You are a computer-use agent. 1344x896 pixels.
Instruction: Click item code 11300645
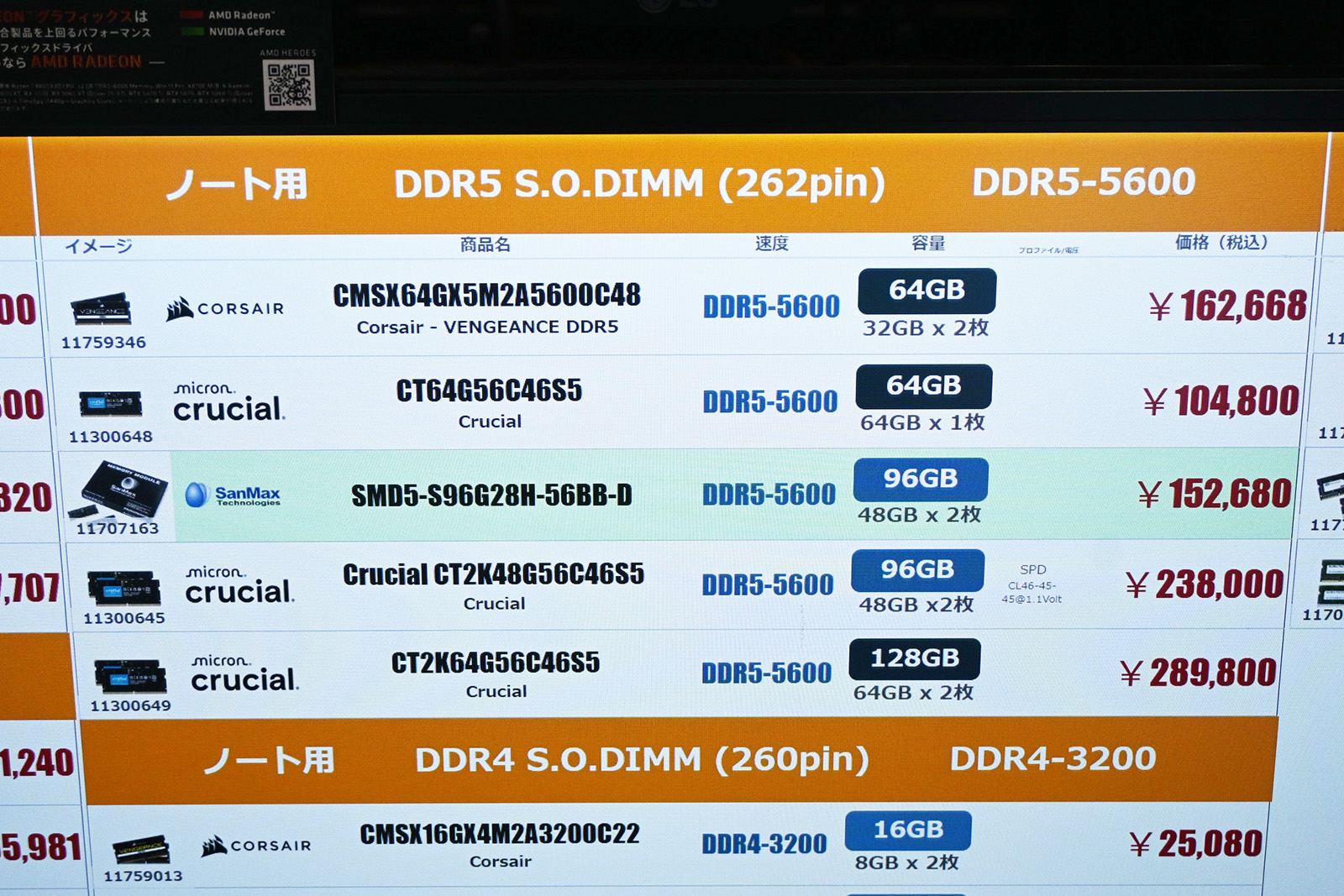124,618
